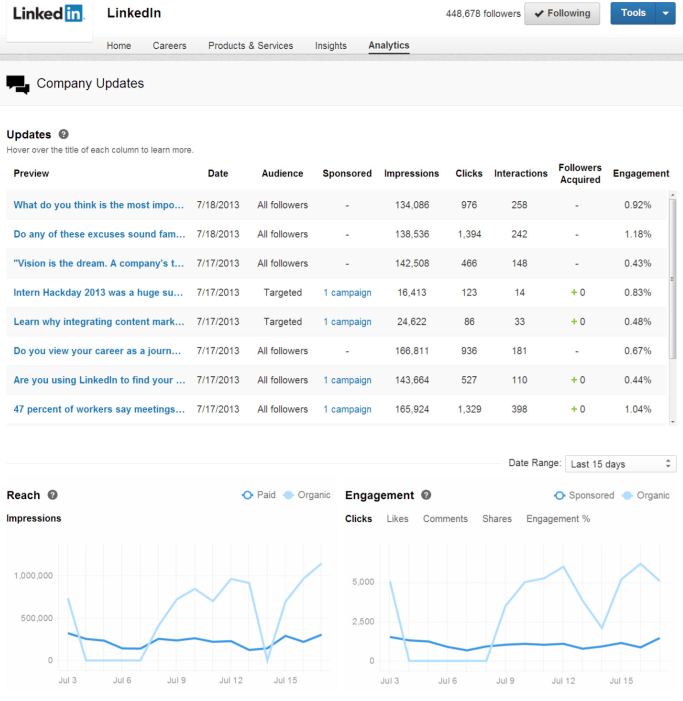Image resolution: width=683 pixels, height=701 pixels.
Task: Click the 166,811 impressions cell
Action: click(412, 351)
